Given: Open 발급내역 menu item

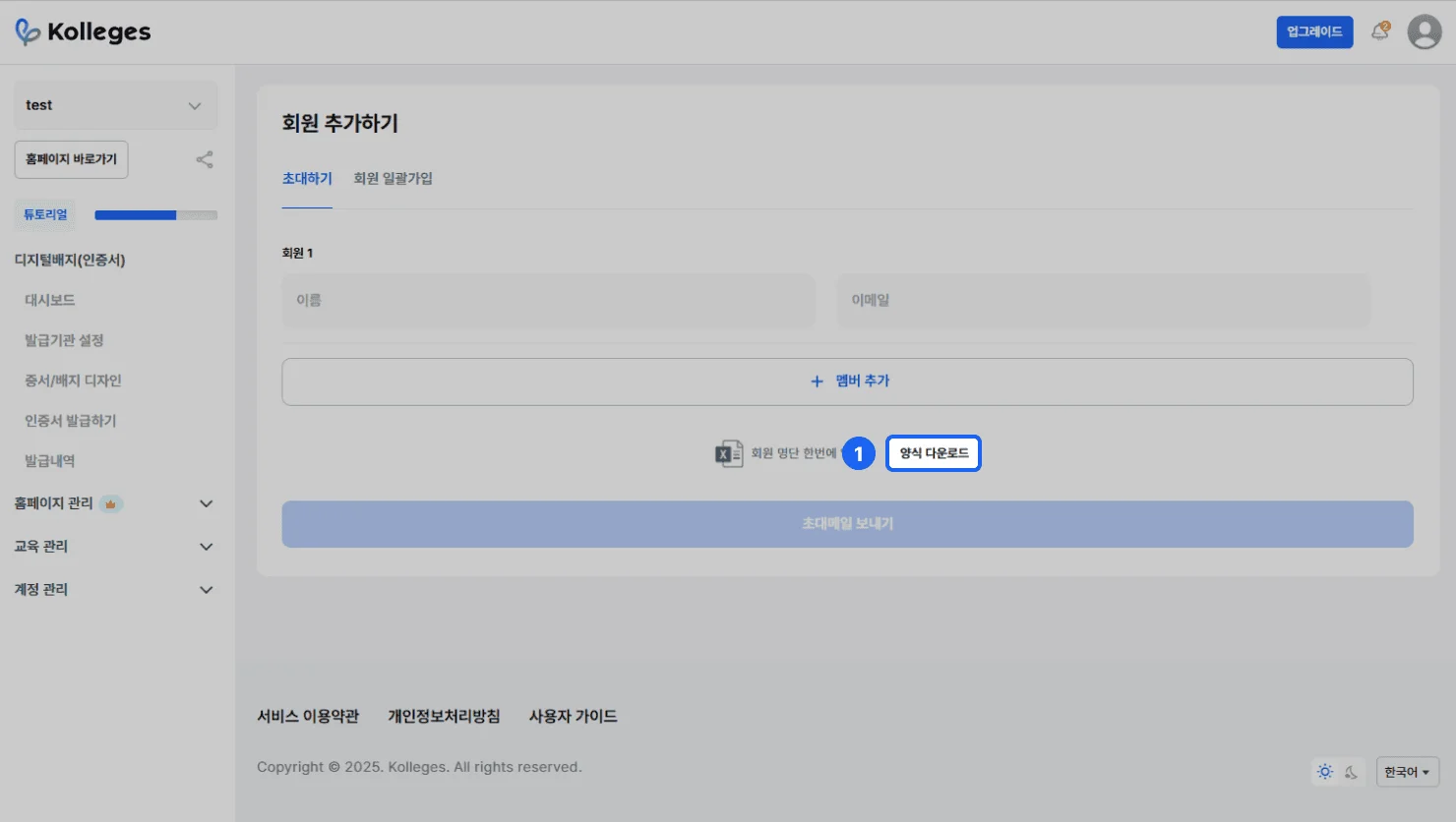Looking at the screenshot, I should [x=50, y=461].
